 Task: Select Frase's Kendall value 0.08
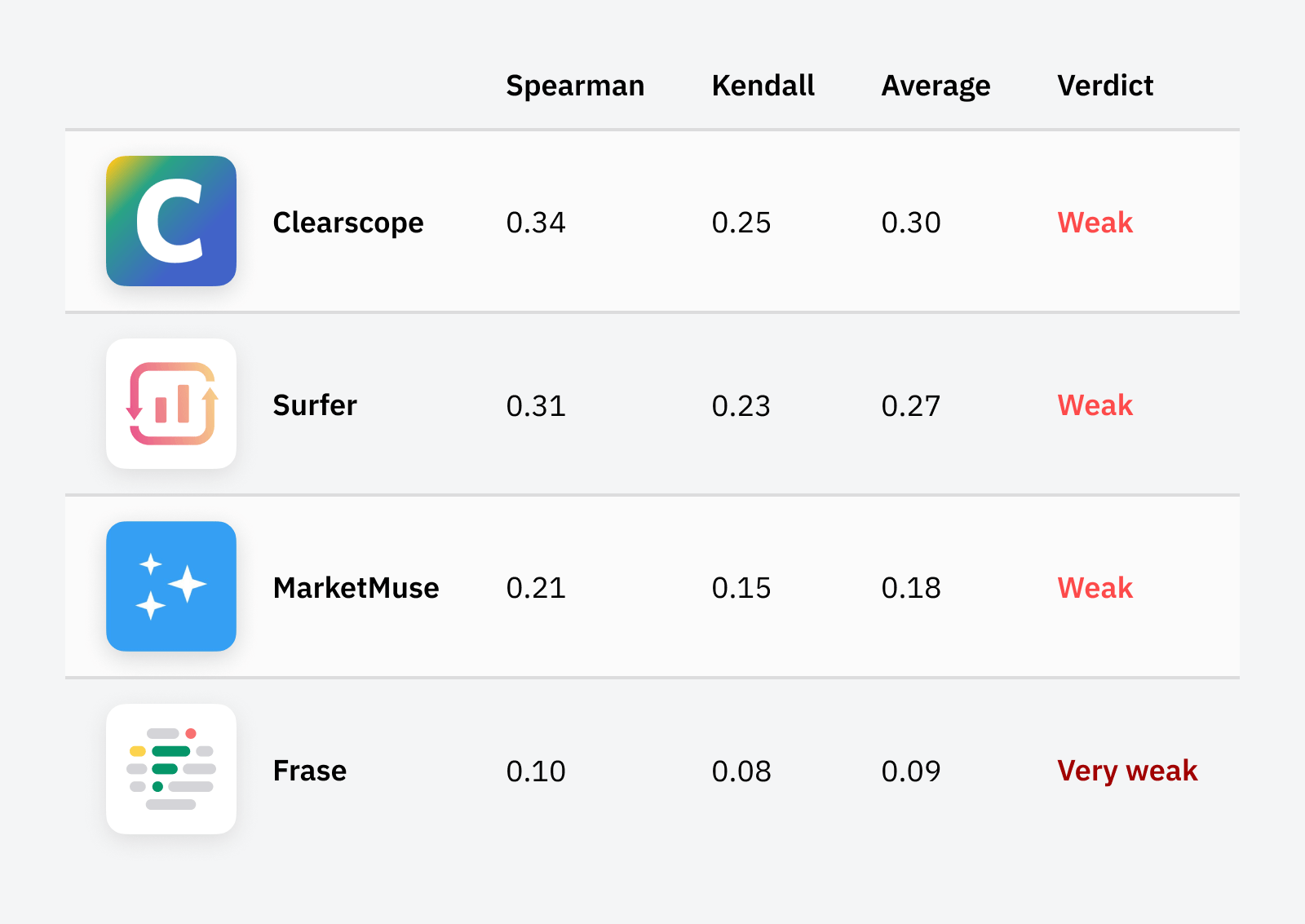[x=741, y=771]
